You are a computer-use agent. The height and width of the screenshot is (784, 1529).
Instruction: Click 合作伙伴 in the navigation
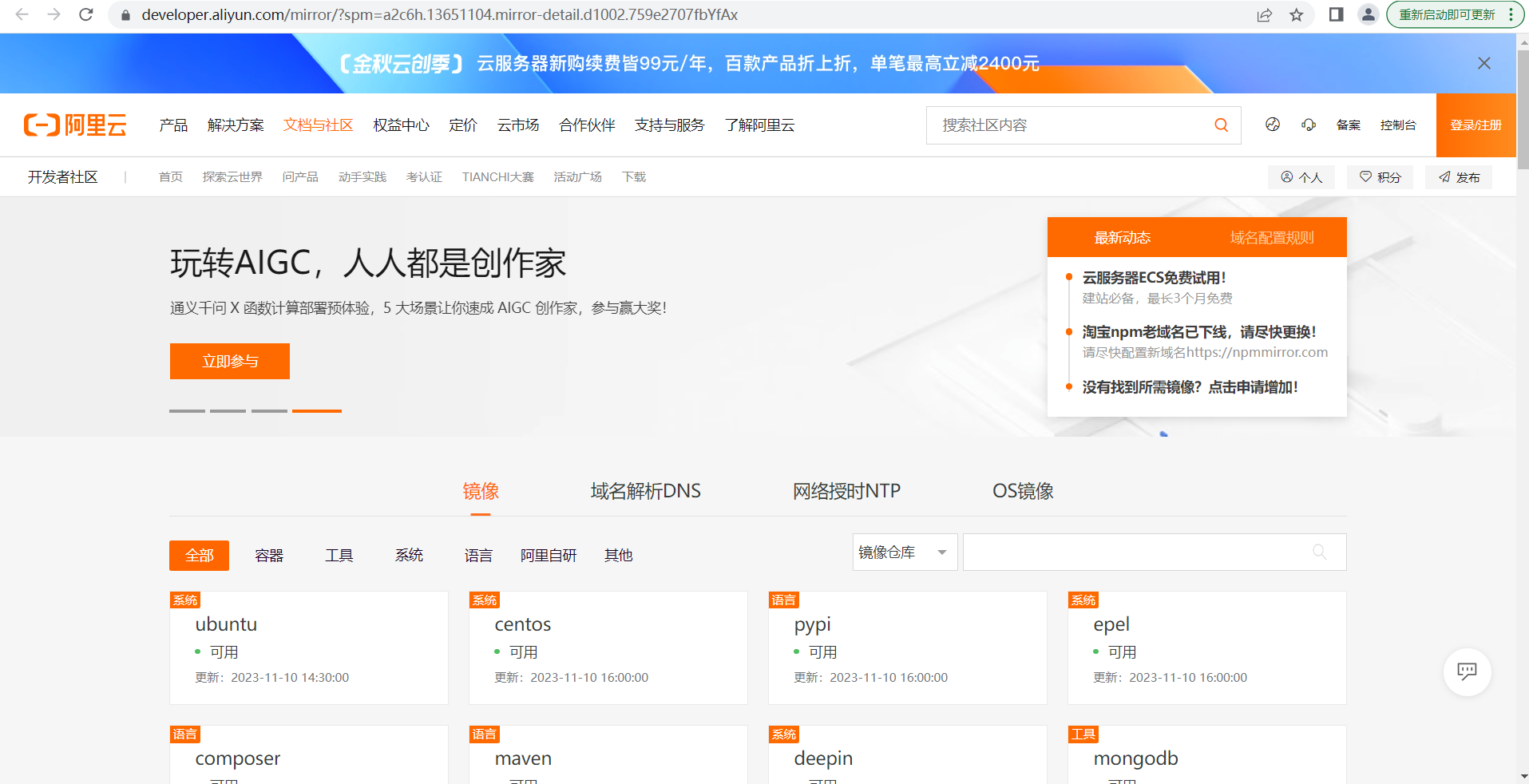pos(587,125)
